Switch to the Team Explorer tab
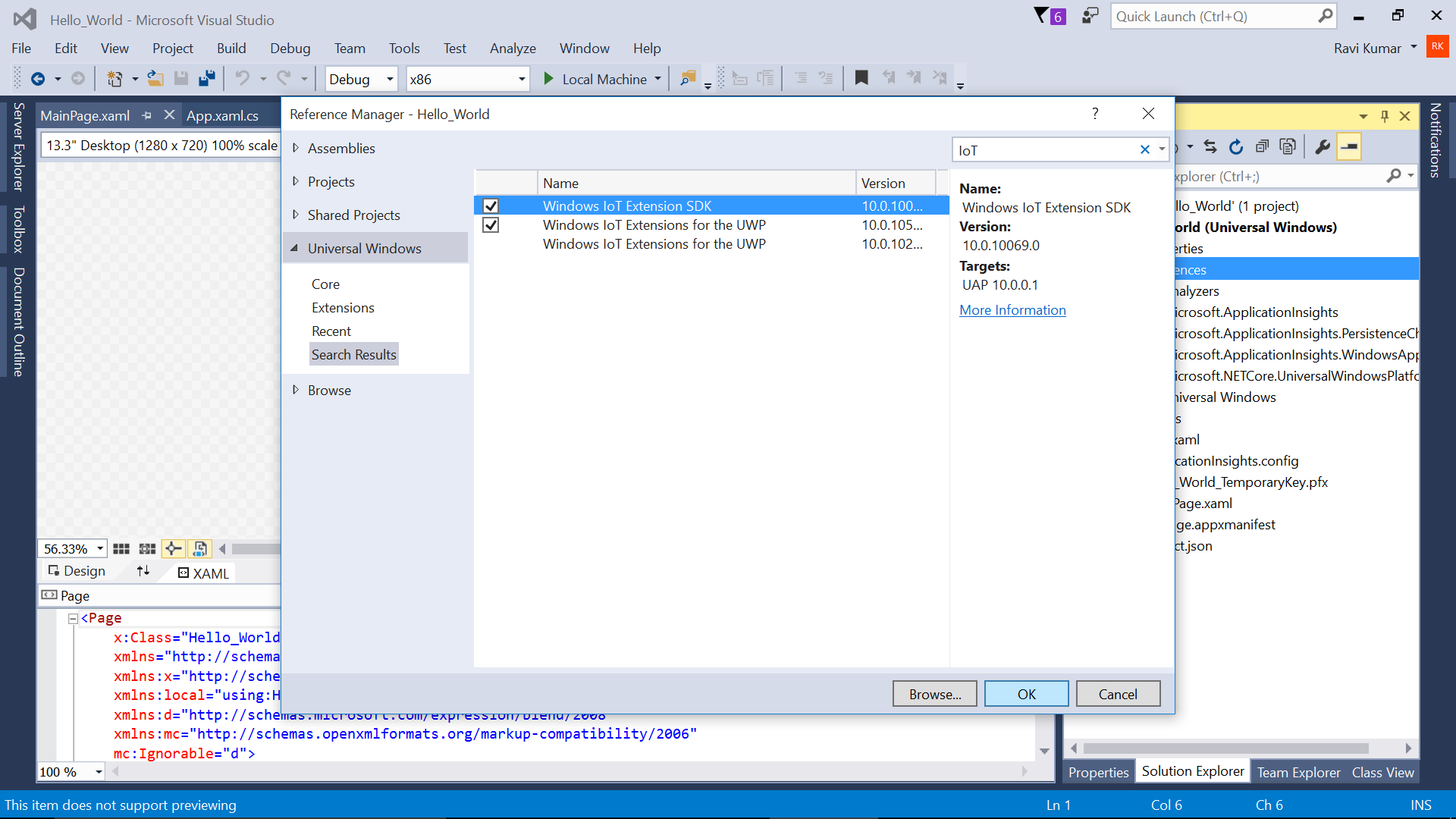Viewport: 1456px width, 819px height. pyautogui.click(x=1298, y=772)
